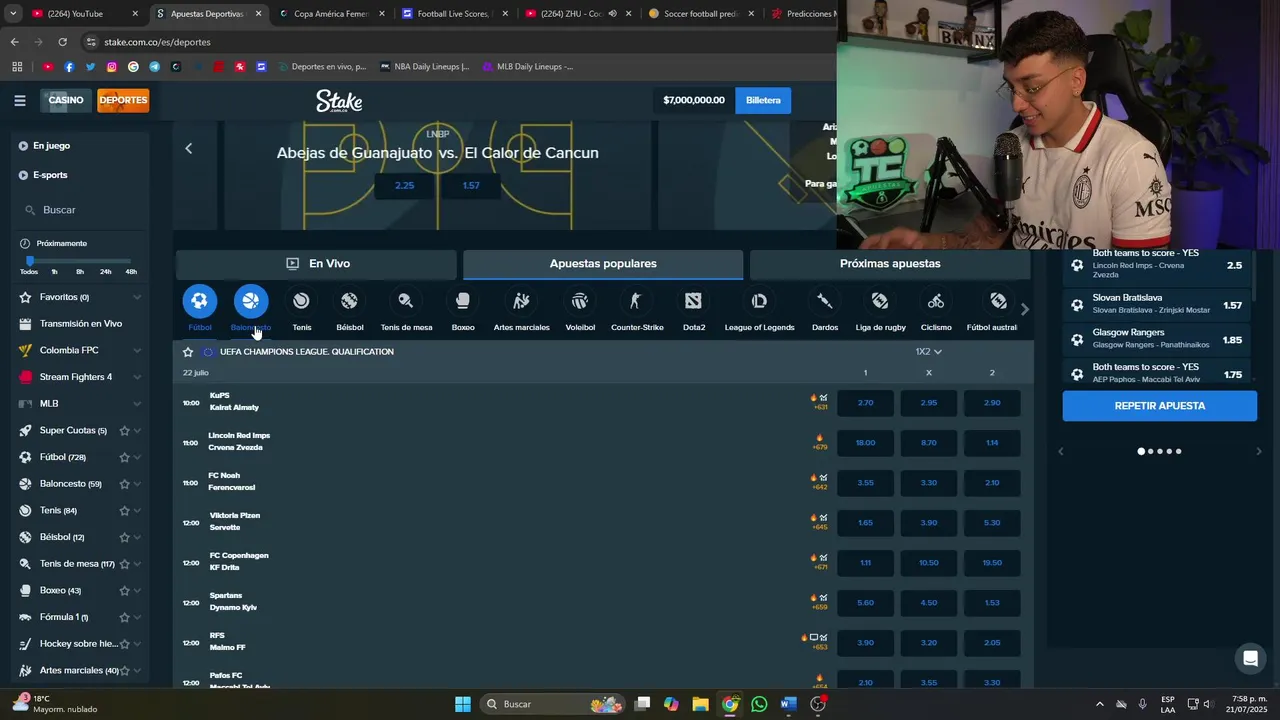The height and width of the screenshot is (720, 1280).
Task: Star the Fórmula 1 sidebar item
Action: 124,617
